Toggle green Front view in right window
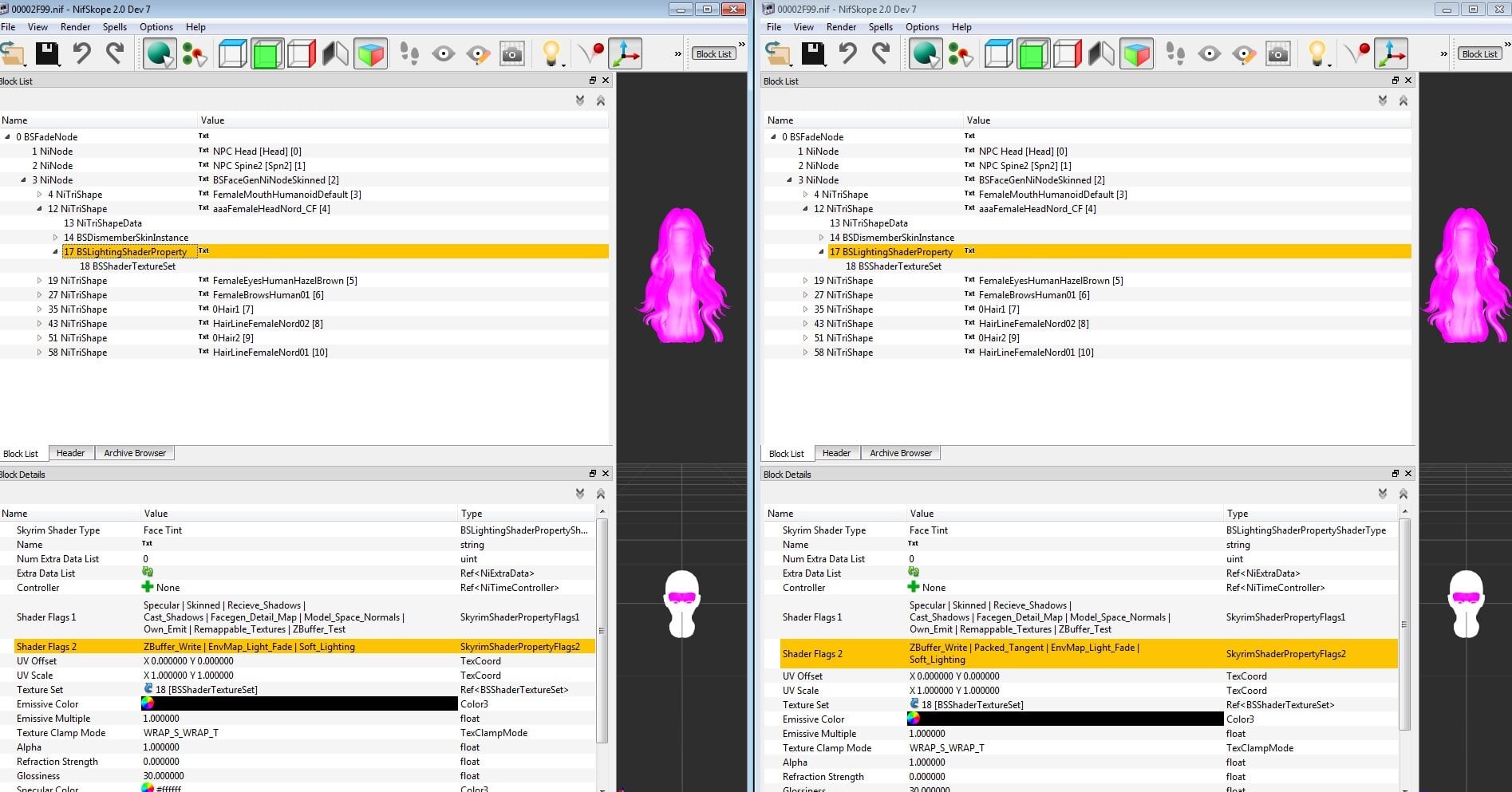This screenshot has width=1512, height=792. (x=1033, y=53)
